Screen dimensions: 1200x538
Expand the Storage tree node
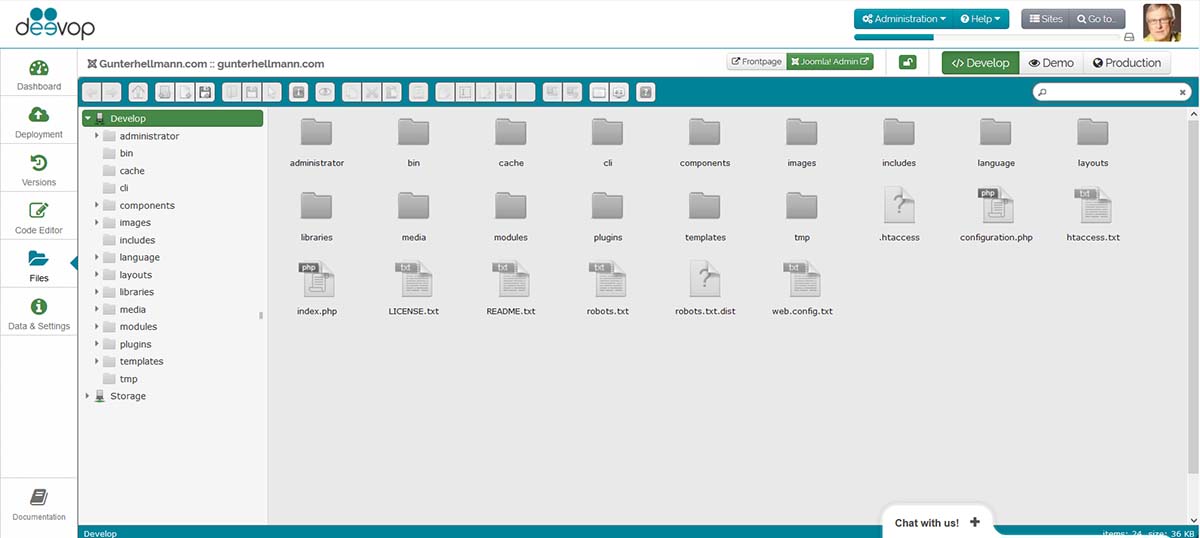[87, 396]
